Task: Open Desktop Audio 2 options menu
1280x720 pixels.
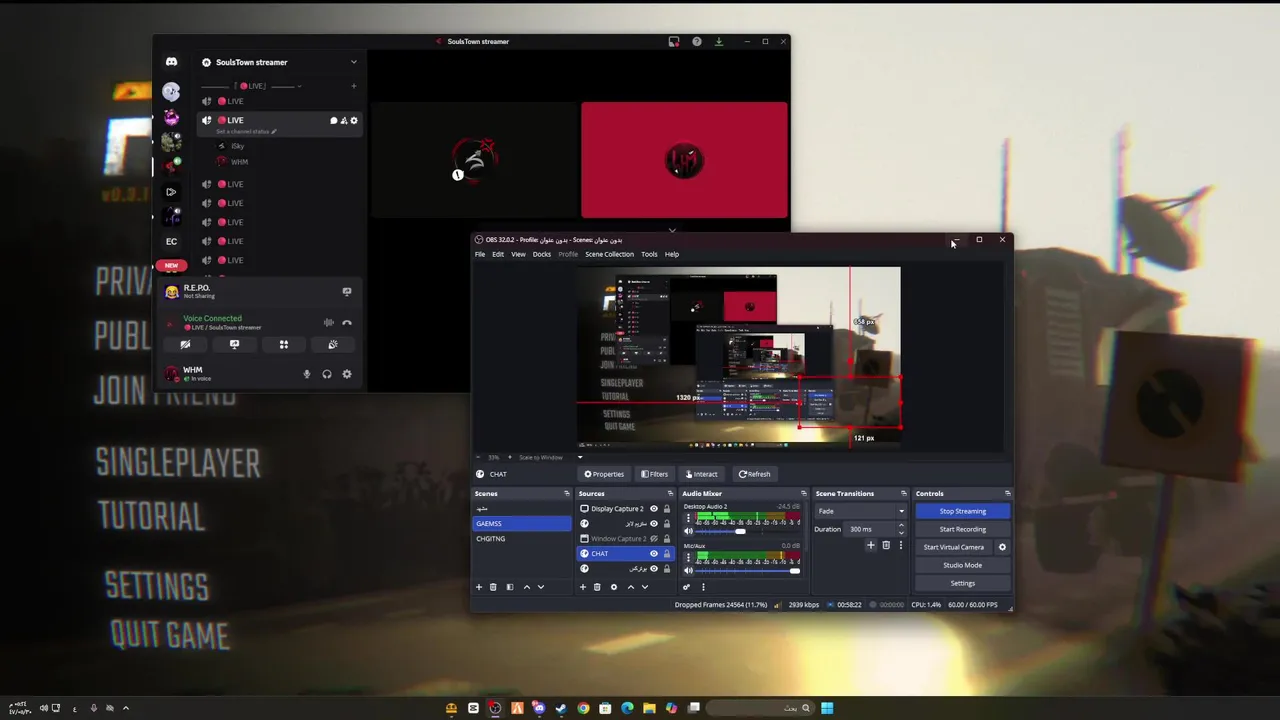Action: pos(688,519)
